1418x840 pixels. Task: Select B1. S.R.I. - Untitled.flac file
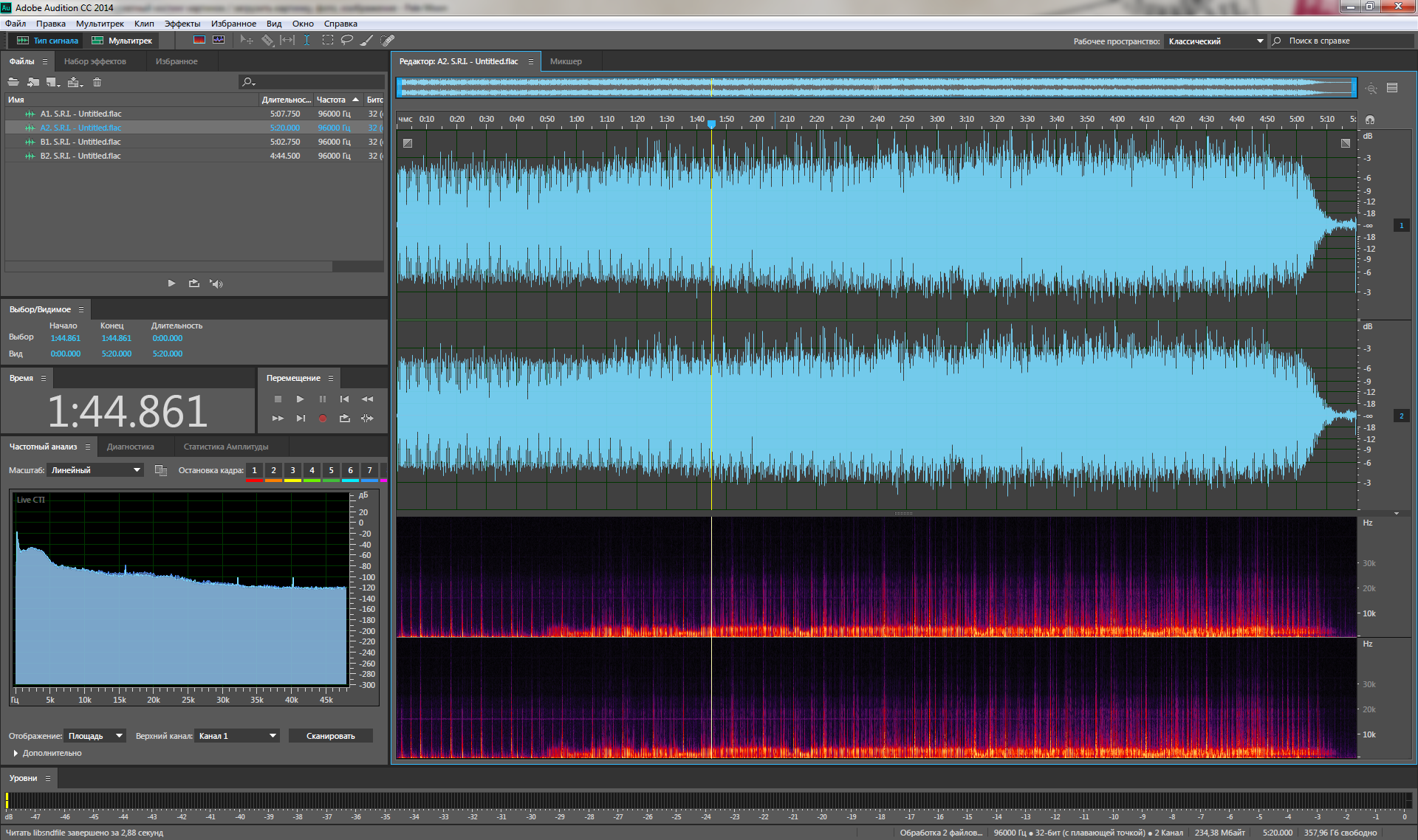[80, 142]
